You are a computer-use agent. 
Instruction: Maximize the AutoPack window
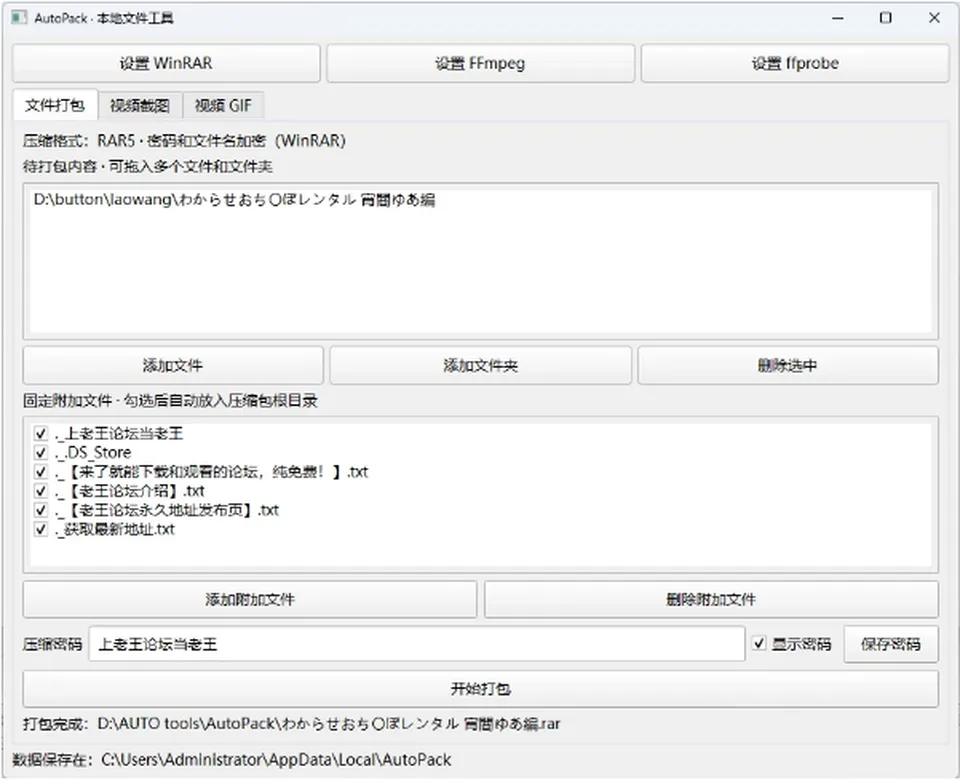coord(886,18)
